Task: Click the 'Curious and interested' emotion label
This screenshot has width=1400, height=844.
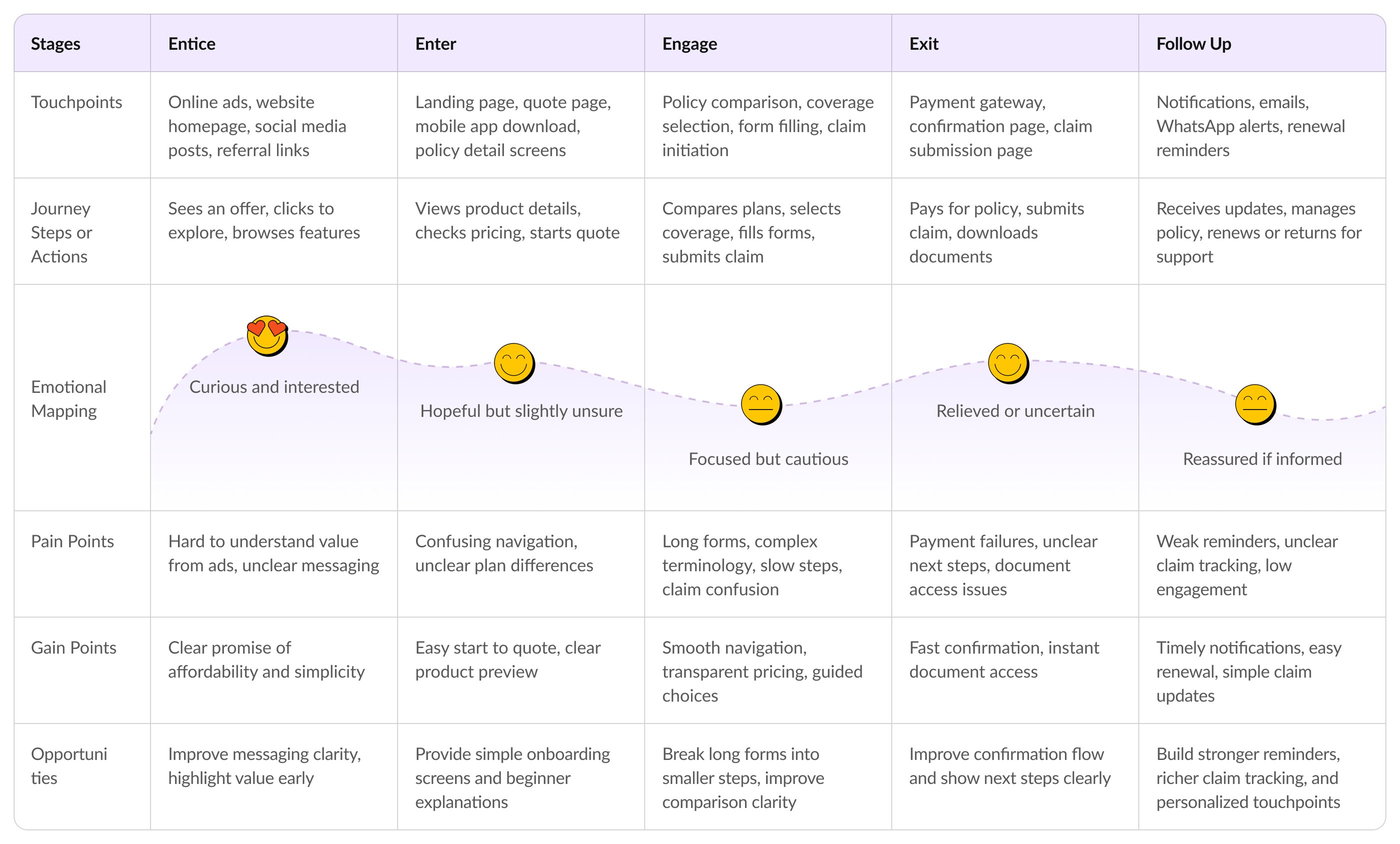Action: pyautogui.click(x=274, y=387)
